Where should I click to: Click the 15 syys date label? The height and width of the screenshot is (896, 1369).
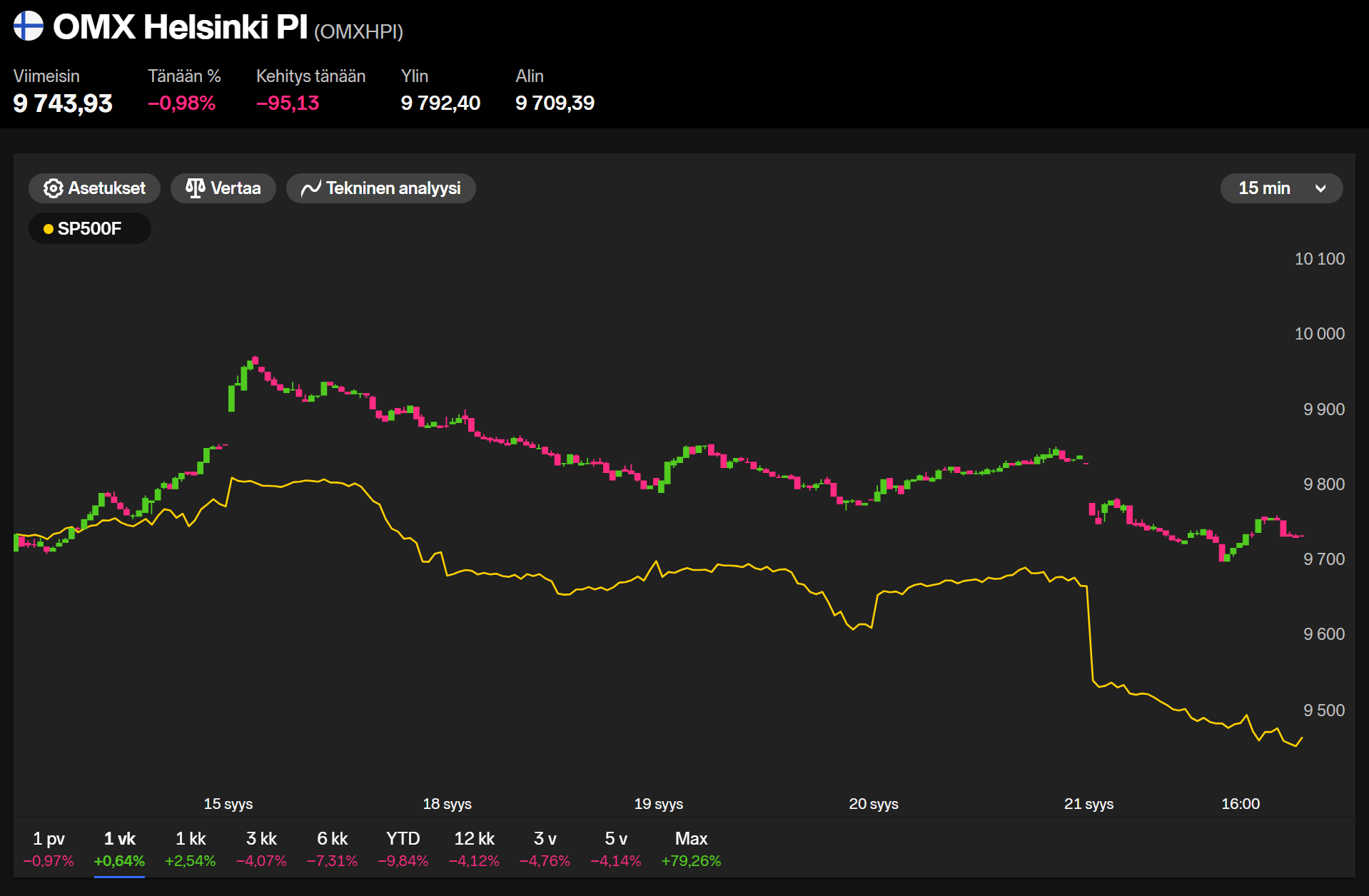coord(228,804)
